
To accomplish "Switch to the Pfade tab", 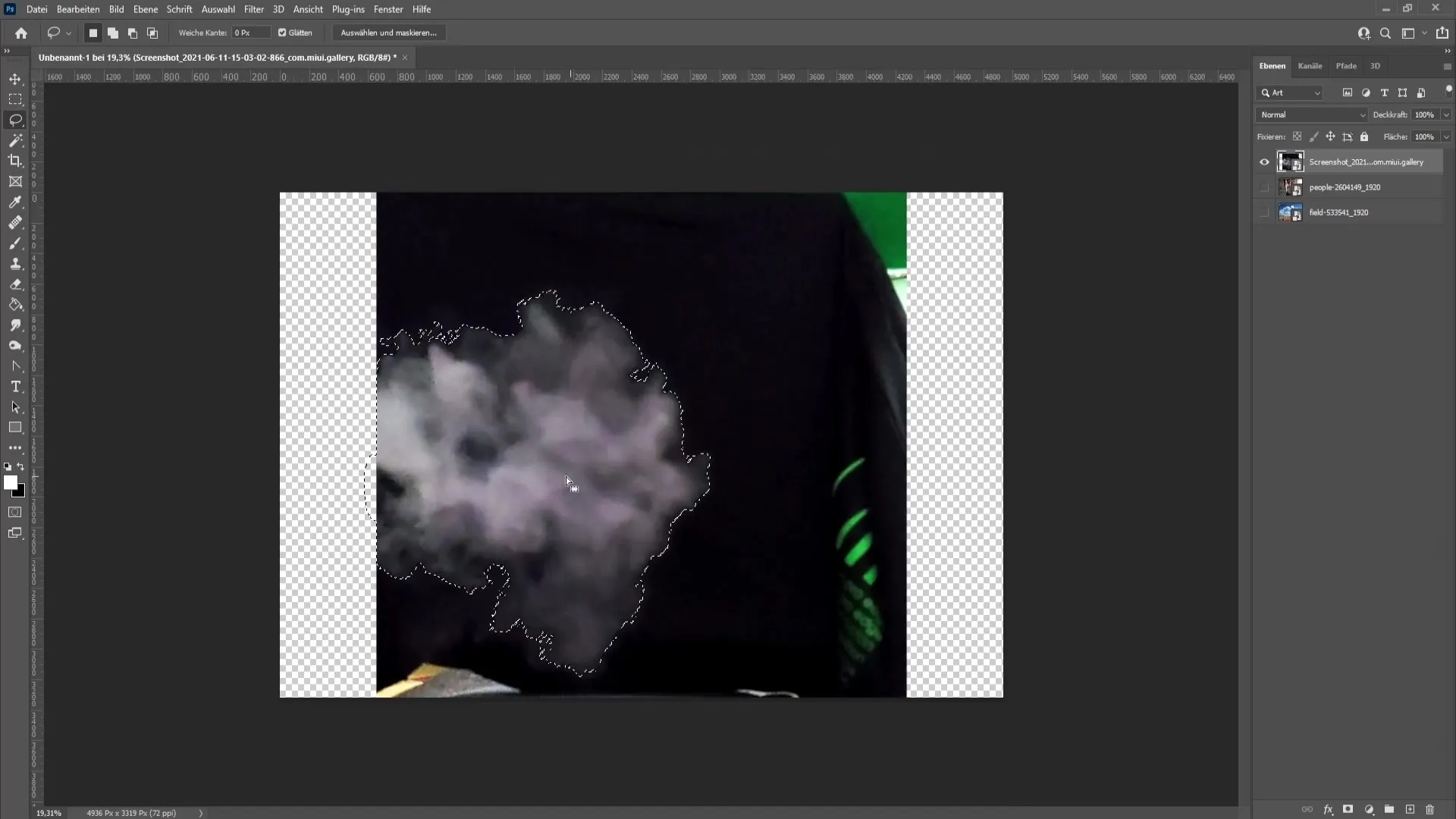I will (1345, 66).
